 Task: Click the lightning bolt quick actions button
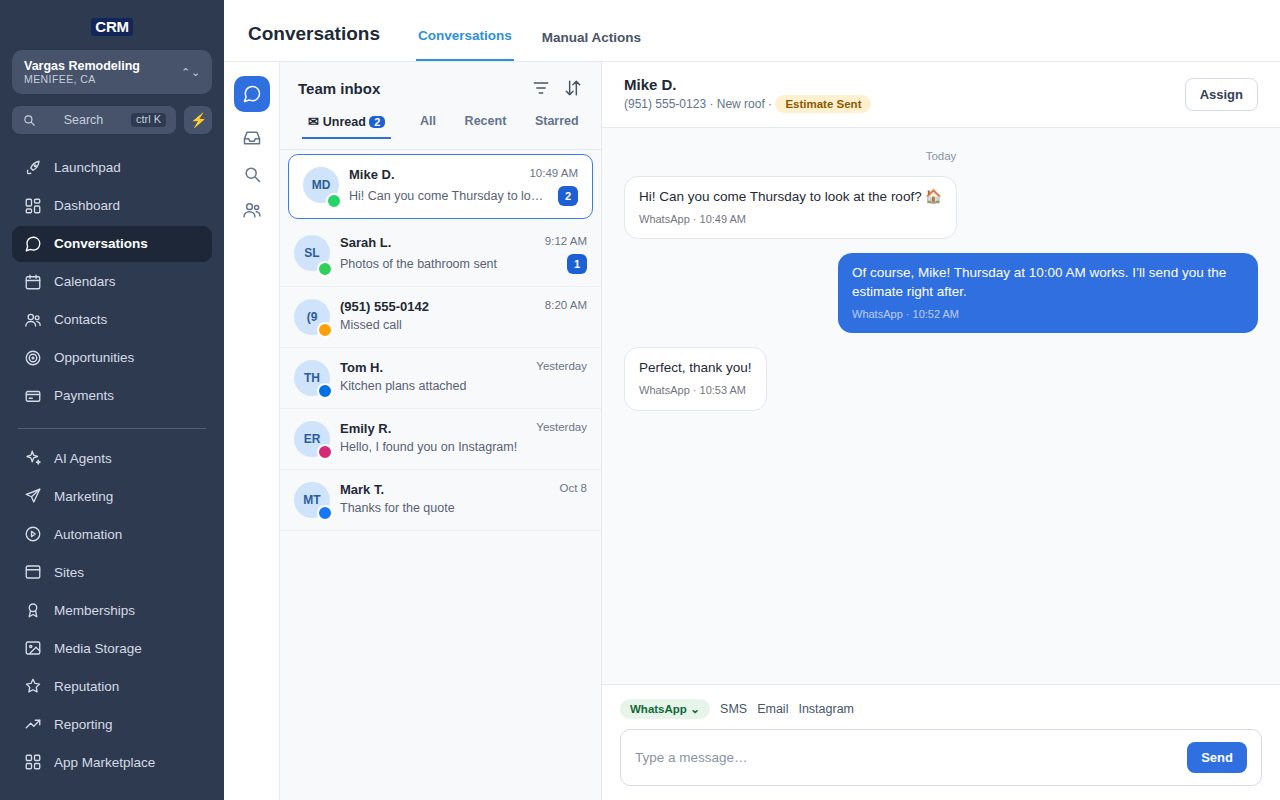198,120
